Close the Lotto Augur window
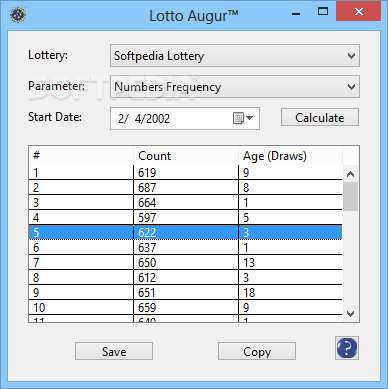The width and height of the screenshot is (388, 389). (359, 12)
